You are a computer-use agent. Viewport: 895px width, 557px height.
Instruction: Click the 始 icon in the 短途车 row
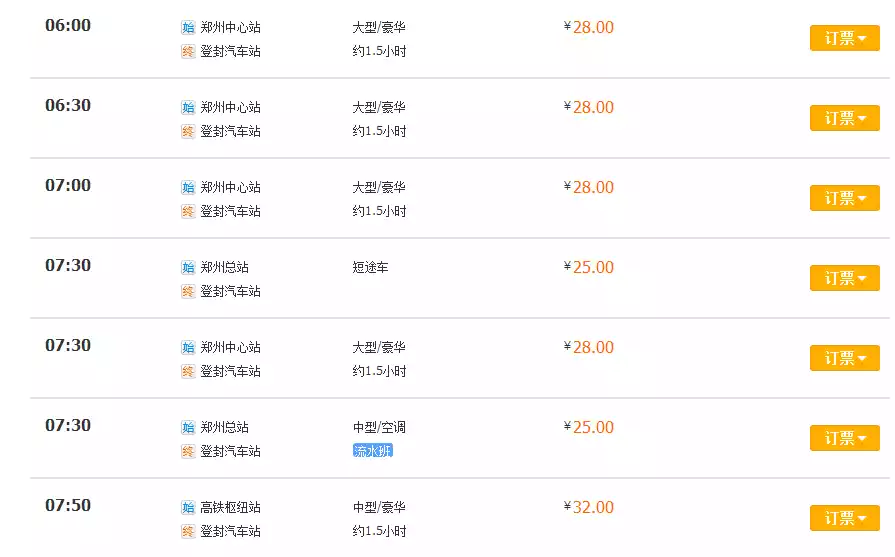tap(188, 267)
